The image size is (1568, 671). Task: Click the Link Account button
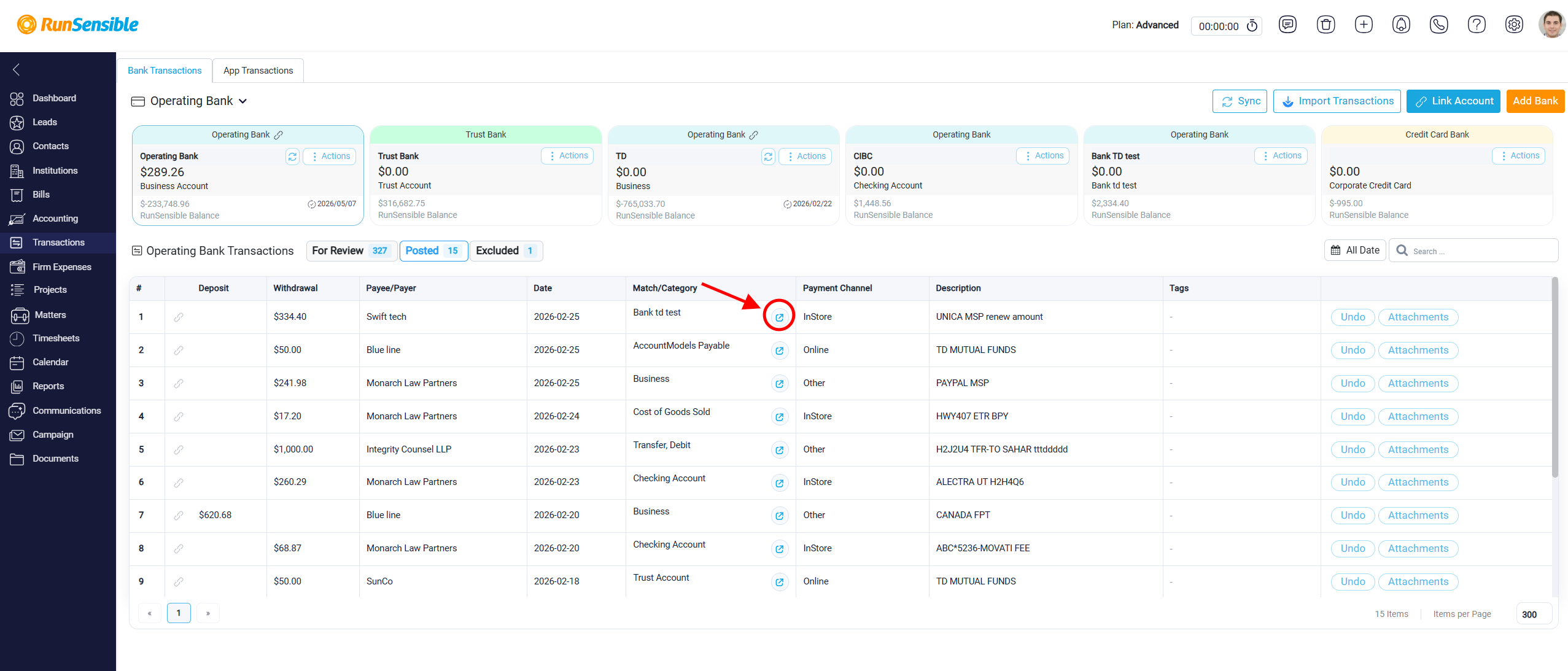pyautogui.click(x=1453, y=101)
